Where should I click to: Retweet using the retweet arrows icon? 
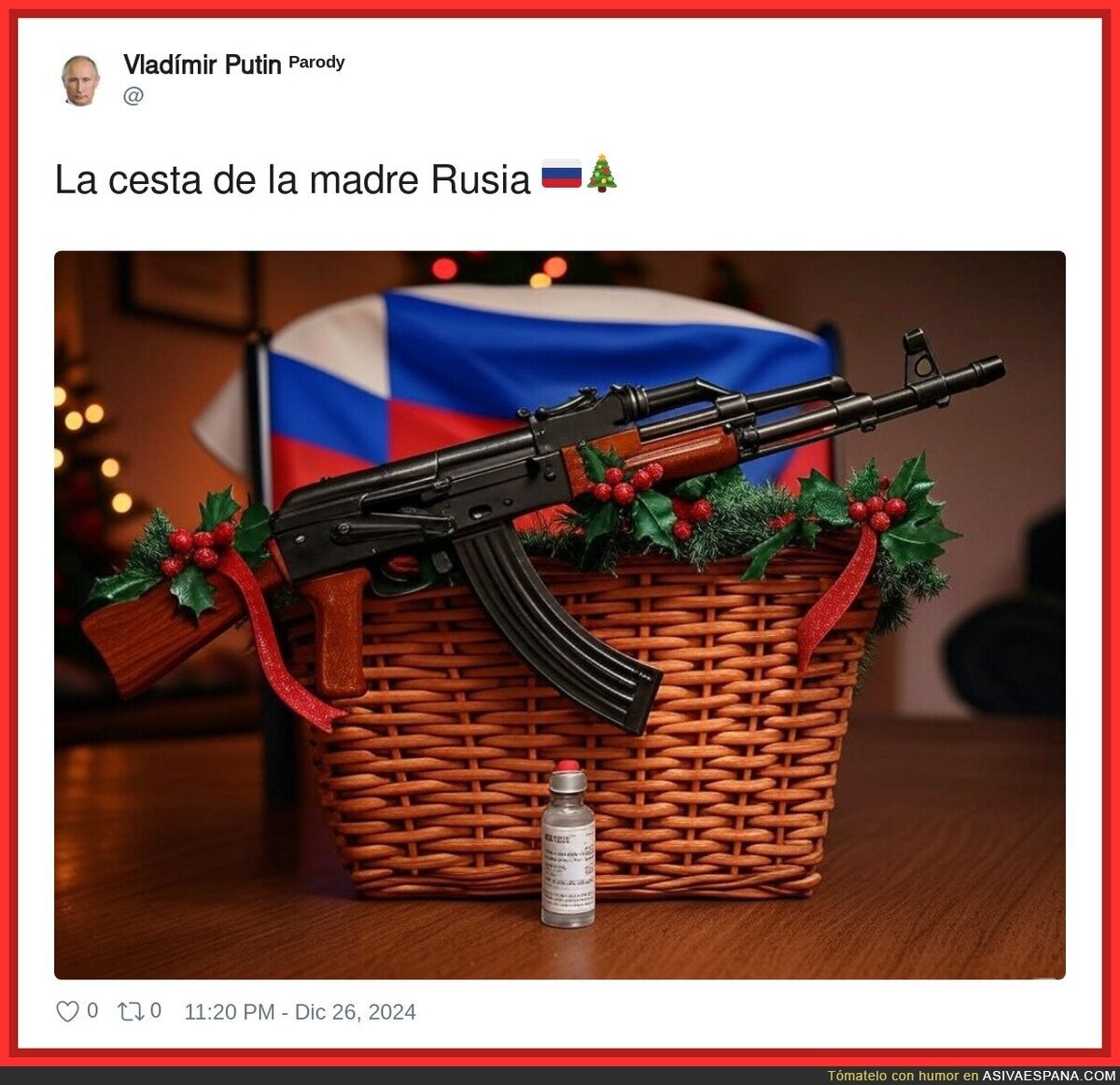pos(130,1011)
